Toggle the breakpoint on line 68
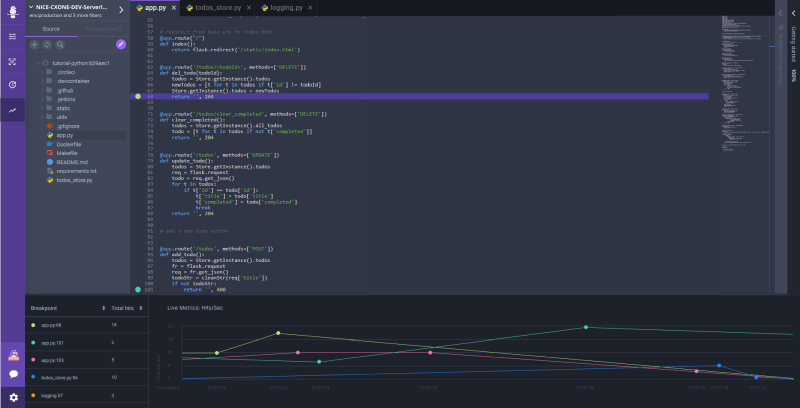The width and height of the screenshot is (800, 408). coord(138,96)
